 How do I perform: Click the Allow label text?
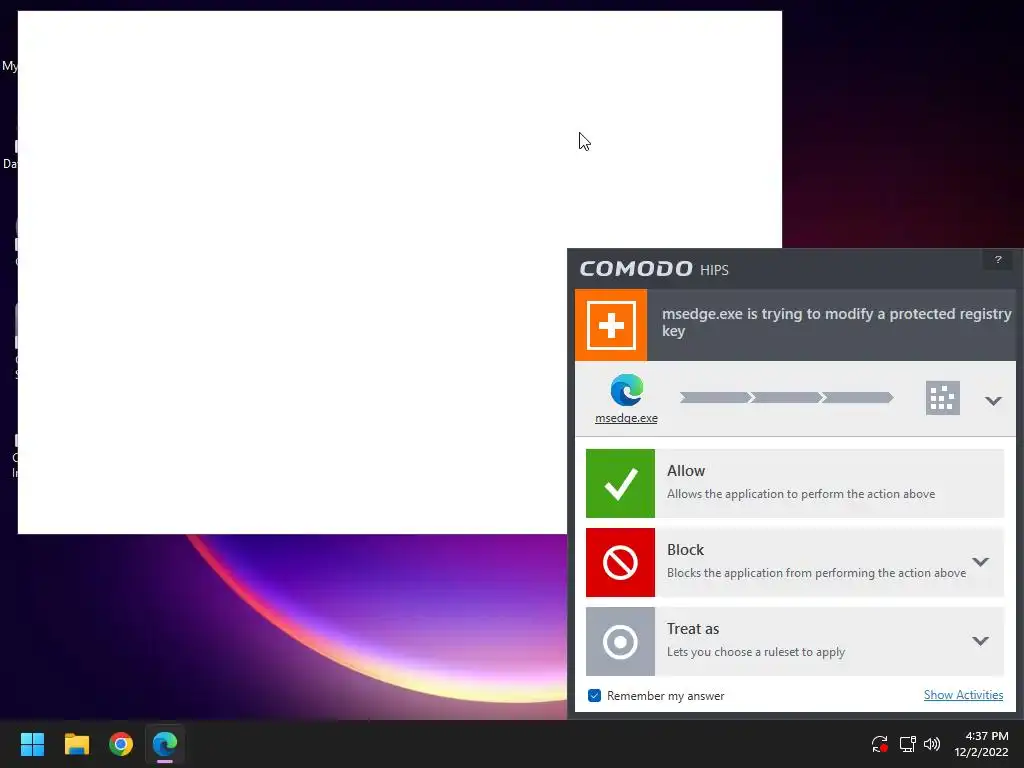686,471
